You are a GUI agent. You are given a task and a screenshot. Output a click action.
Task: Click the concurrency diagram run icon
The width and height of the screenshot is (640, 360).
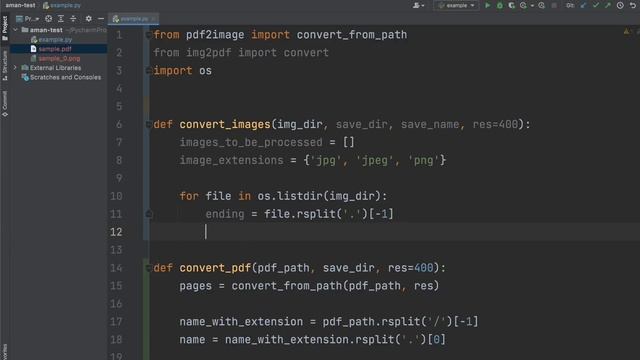point(542,5)
